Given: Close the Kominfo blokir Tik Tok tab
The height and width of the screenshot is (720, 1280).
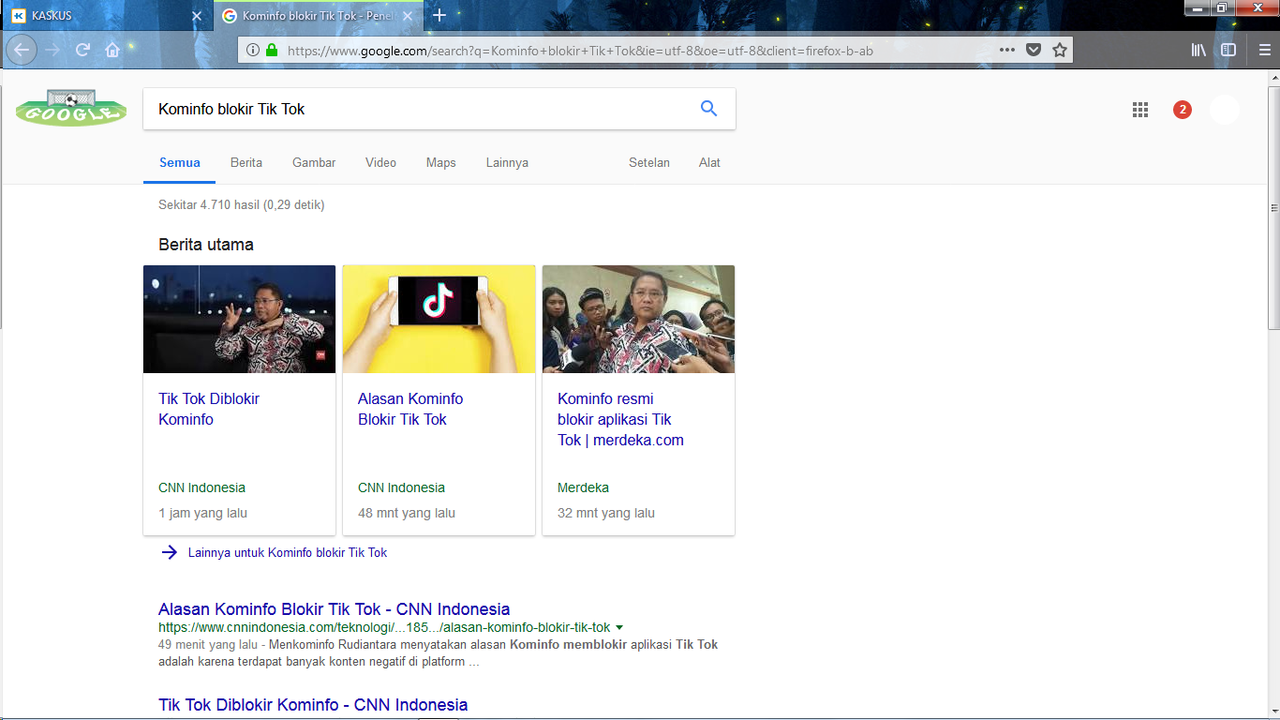Looking at the screenshot, I should [408, 16].
